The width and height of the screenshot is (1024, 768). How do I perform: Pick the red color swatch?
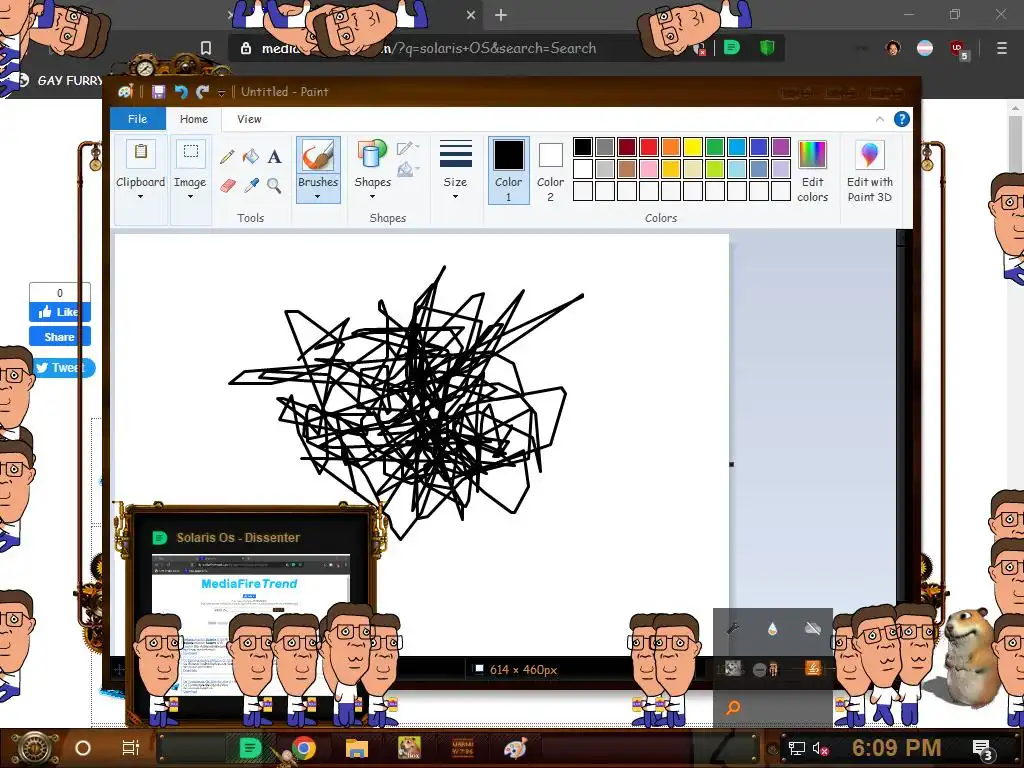click(648, 147)
